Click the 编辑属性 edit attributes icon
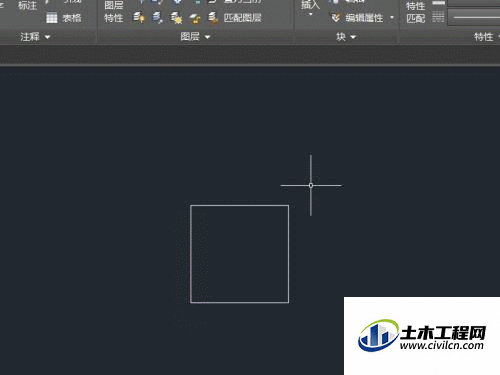This screenshot has height=375, width=500. coord(335,17)
